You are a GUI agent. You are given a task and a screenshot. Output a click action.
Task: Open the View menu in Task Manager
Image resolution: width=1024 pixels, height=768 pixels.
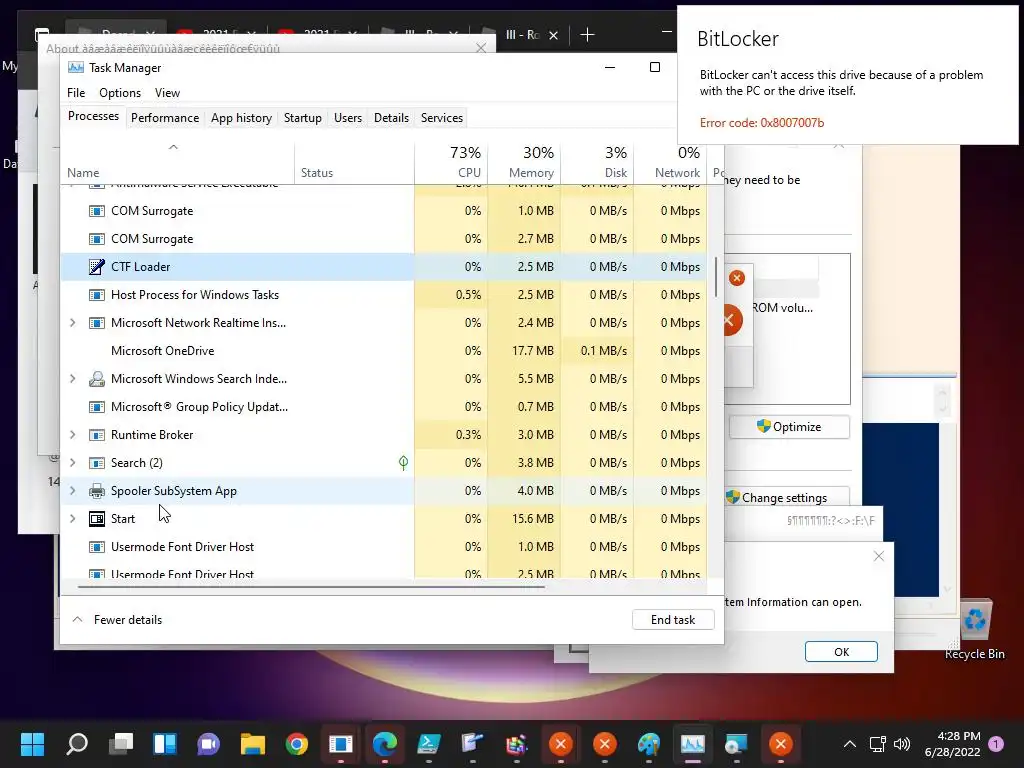167,93
